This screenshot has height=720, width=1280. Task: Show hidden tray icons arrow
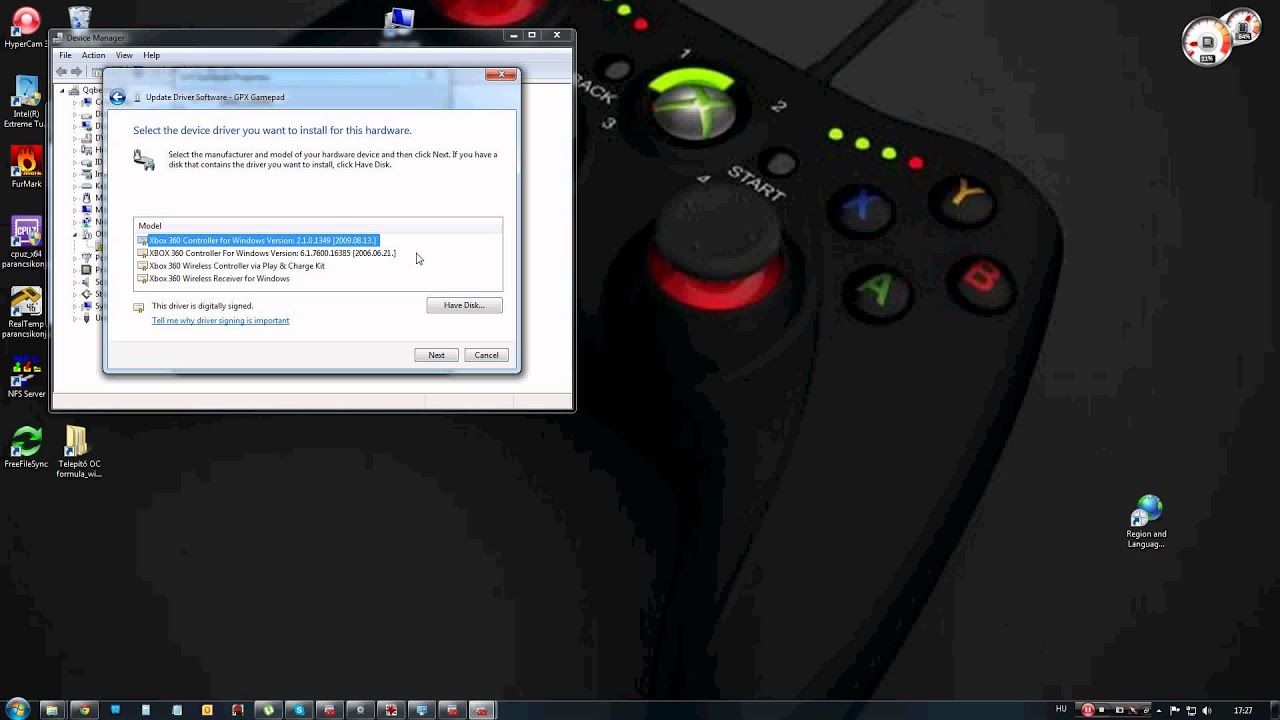click(x=1159, y=710)
